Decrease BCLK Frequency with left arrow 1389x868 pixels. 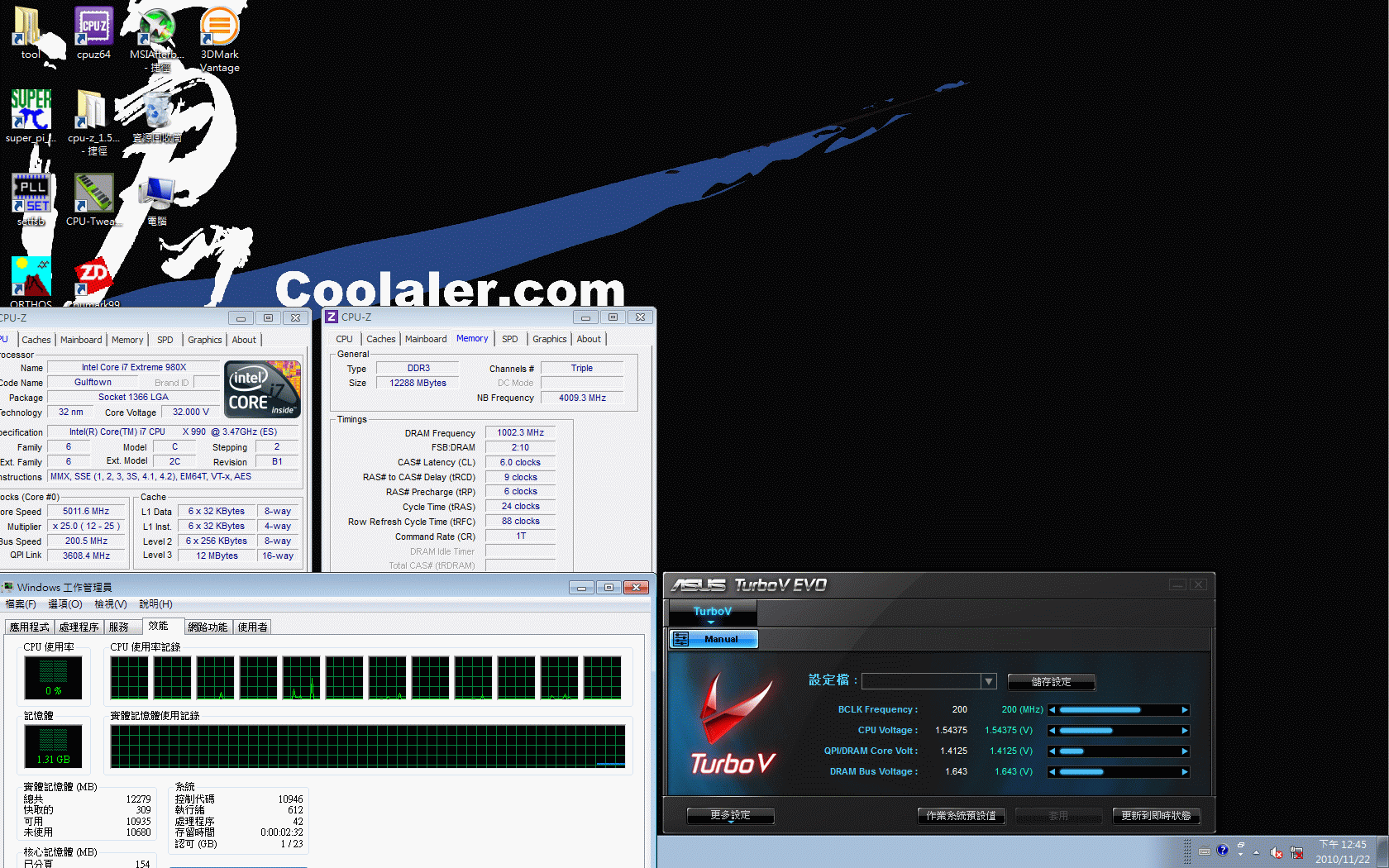click(1052, 710)
